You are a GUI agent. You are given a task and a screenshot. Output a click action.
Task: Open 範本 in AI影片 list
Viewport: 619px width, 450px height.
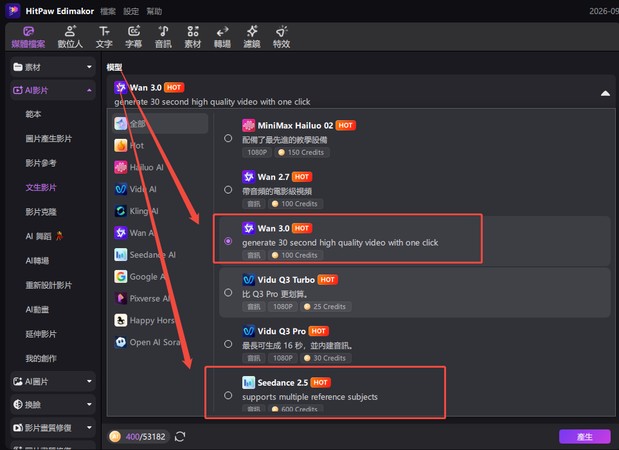point(34,114)
